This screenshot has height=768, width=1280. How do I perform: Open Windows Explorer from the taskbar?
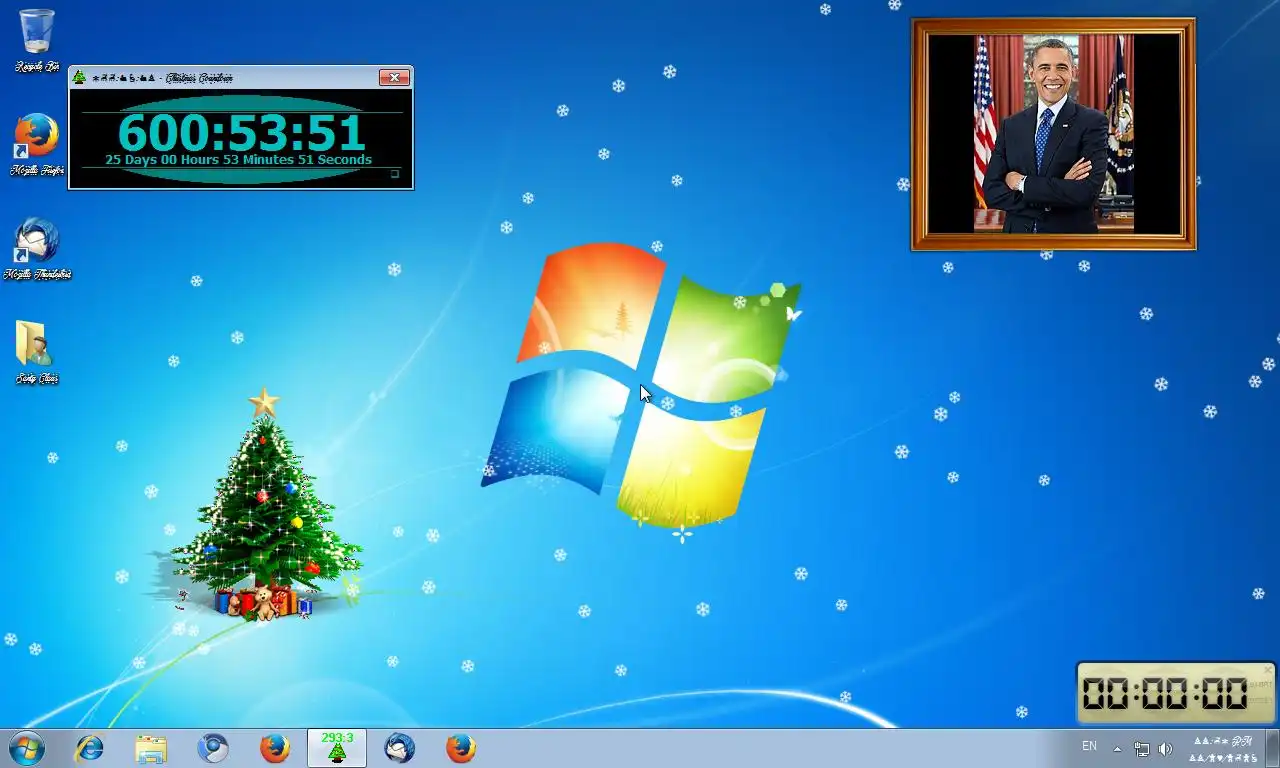pyautogui.click(x=151, y=748)
